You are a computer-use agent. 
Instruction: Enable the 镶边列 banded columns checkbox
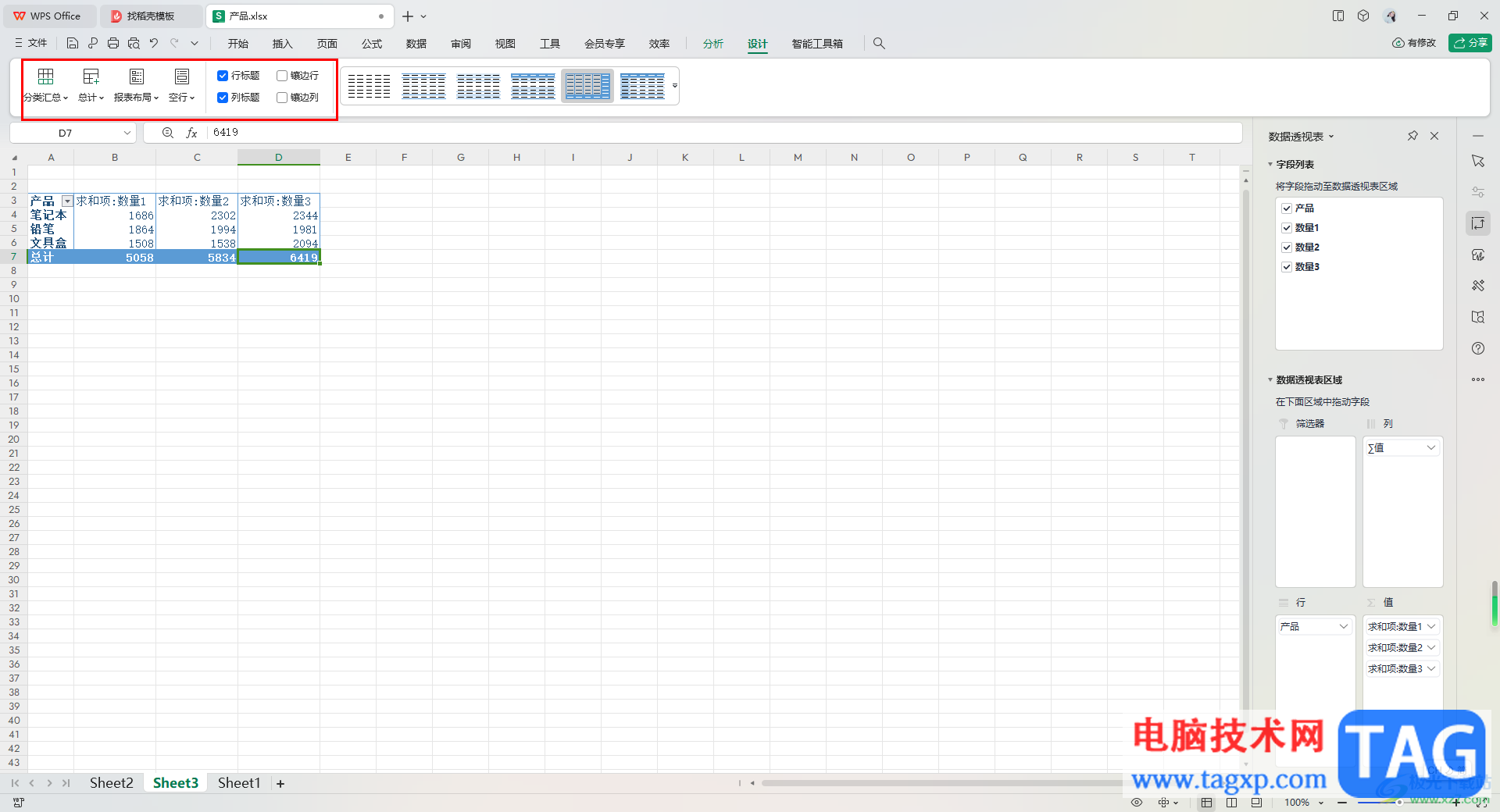[282, 98]
